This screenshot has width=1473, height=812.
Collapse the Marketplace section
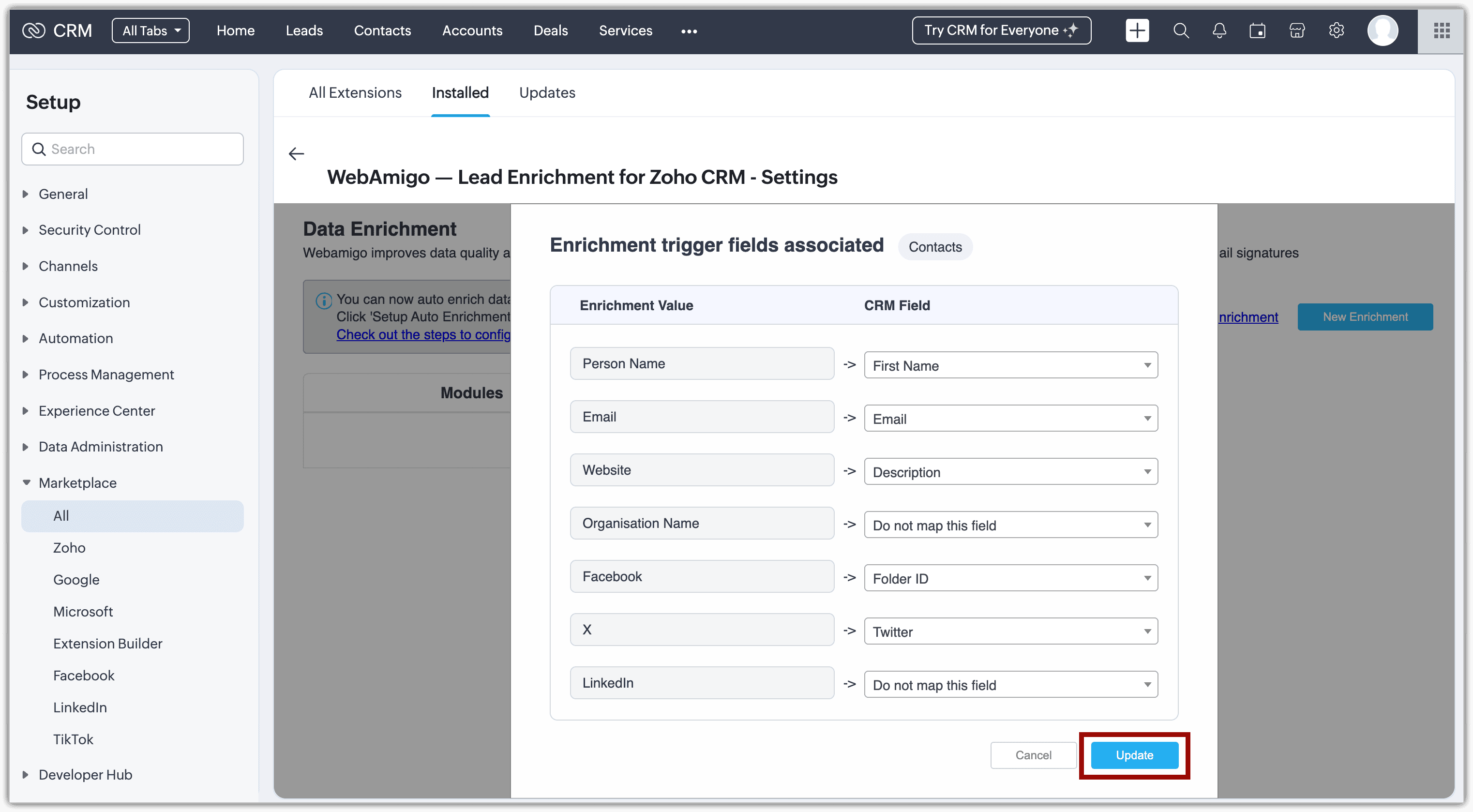[x=77, y=482]
